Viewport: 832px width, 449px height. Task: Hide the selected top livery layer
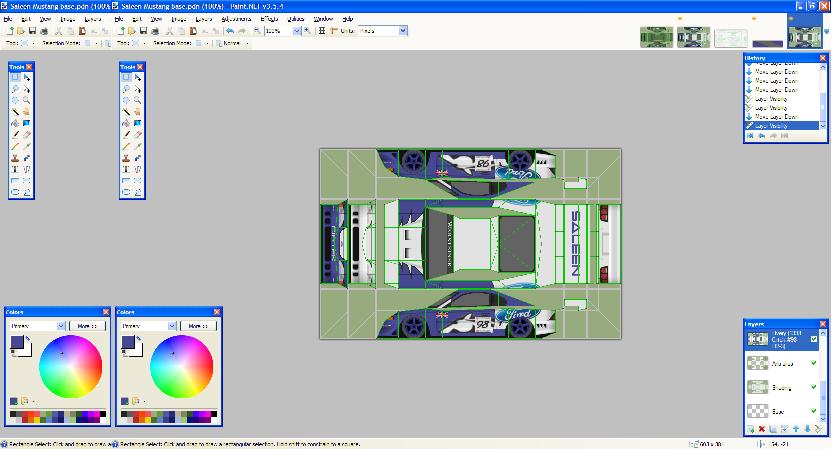(813, 339)
